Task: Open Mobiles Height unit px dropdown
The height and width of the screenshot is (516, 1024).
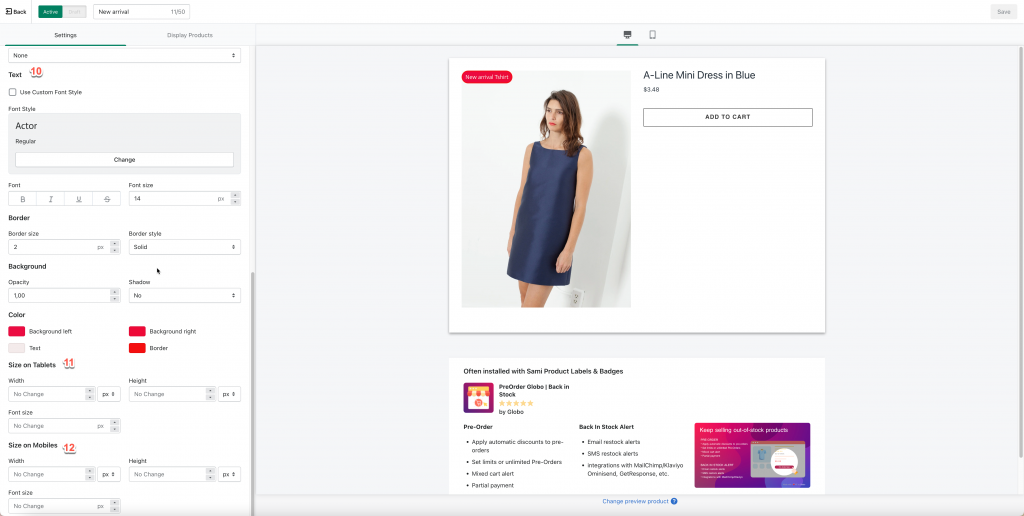Action: click(229, 474)
